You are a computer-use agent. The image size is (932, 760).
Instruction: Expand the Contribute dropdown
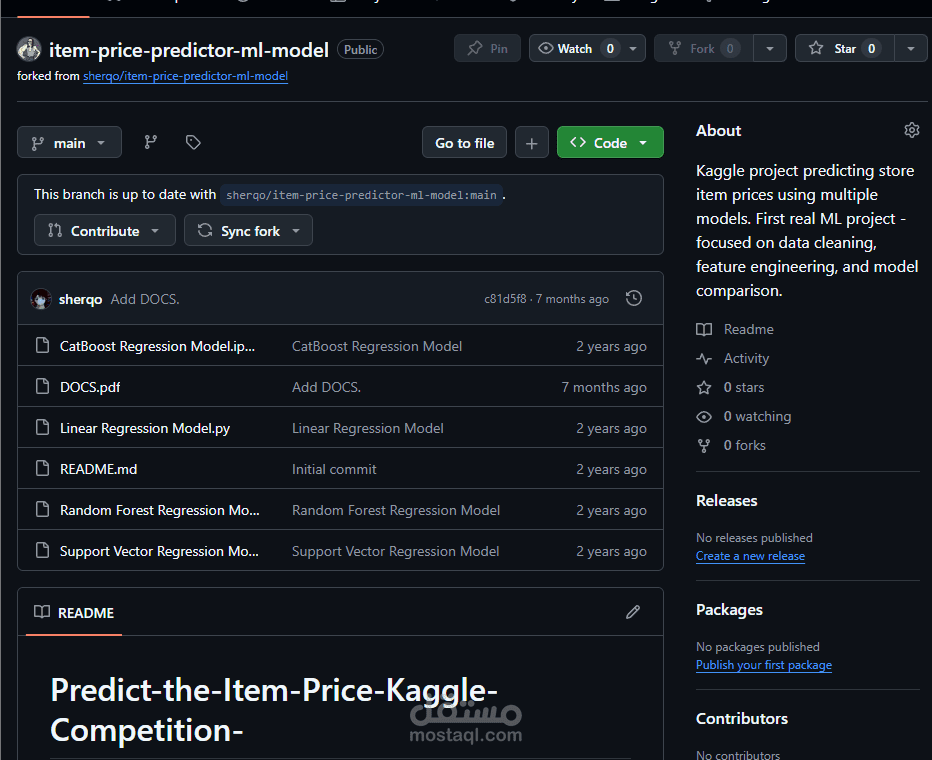[104, 231]
